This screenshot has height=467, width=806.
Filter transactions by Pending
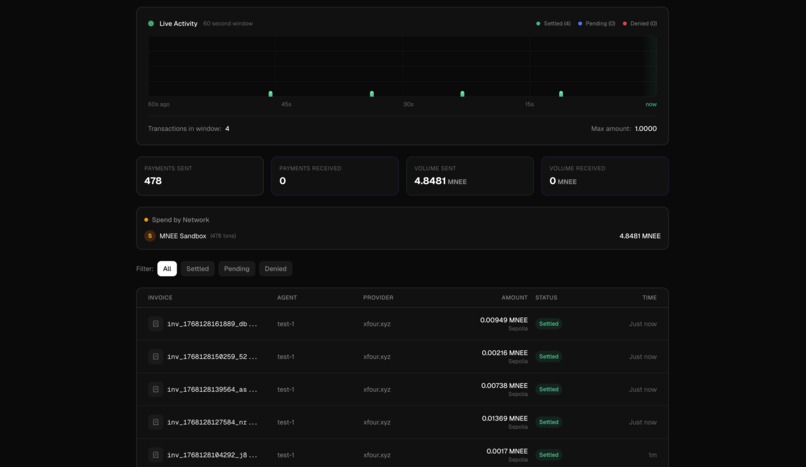[236, 269]
